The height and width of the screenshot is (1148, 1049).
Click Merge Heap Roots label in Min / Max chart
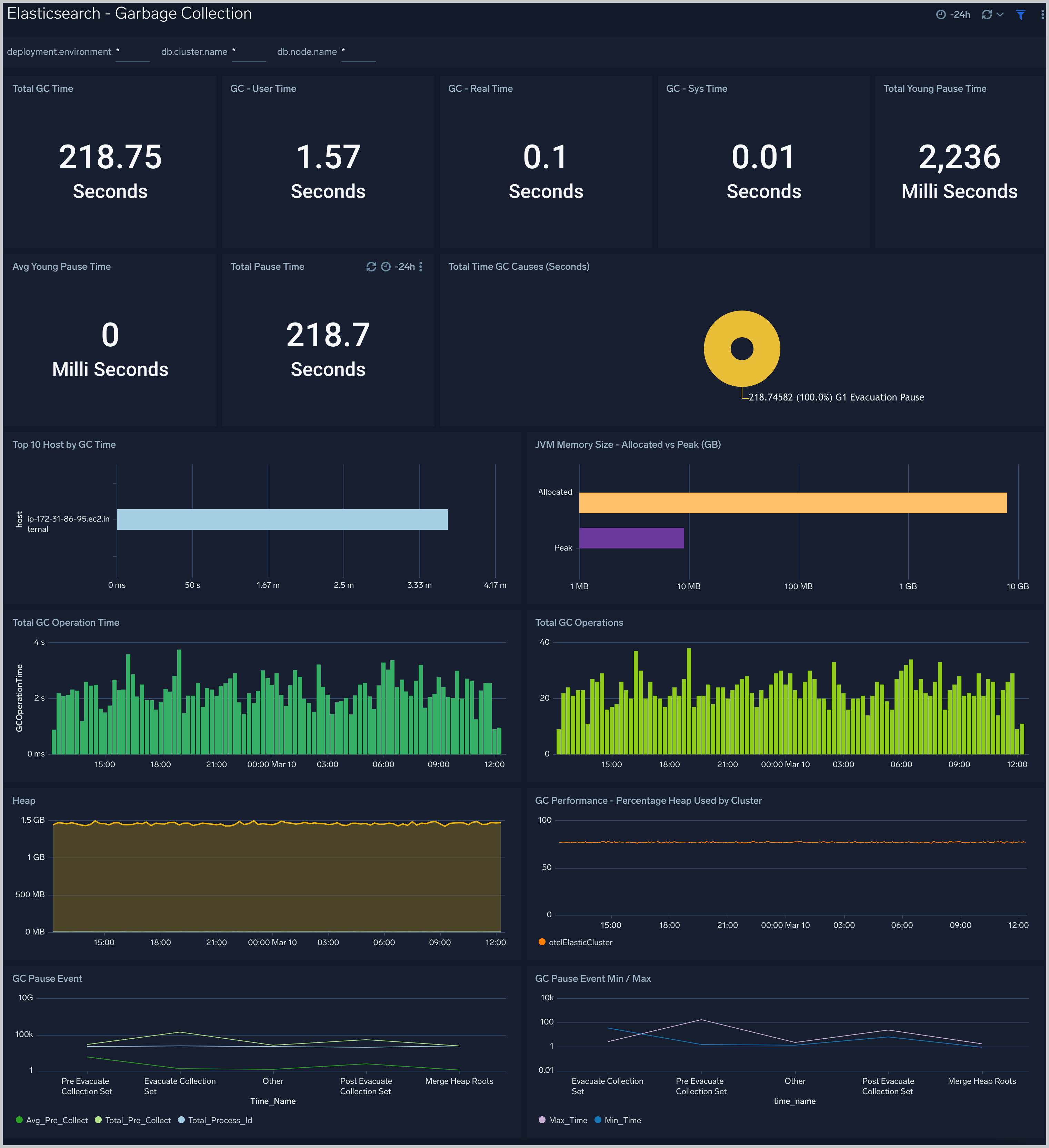[982, 1081]
